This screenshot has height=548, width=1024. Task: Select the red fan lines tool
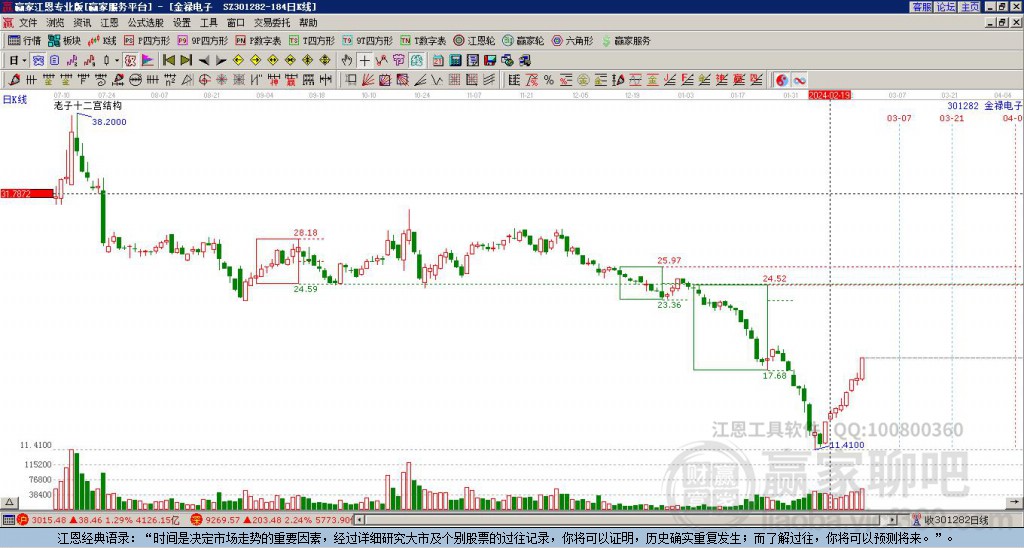point(368,80)
